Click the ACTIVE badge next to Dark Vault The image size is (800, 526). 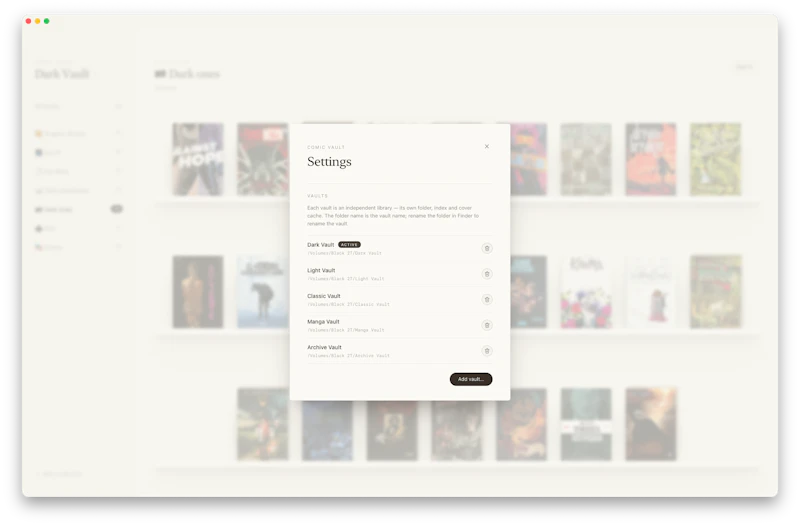349,245
